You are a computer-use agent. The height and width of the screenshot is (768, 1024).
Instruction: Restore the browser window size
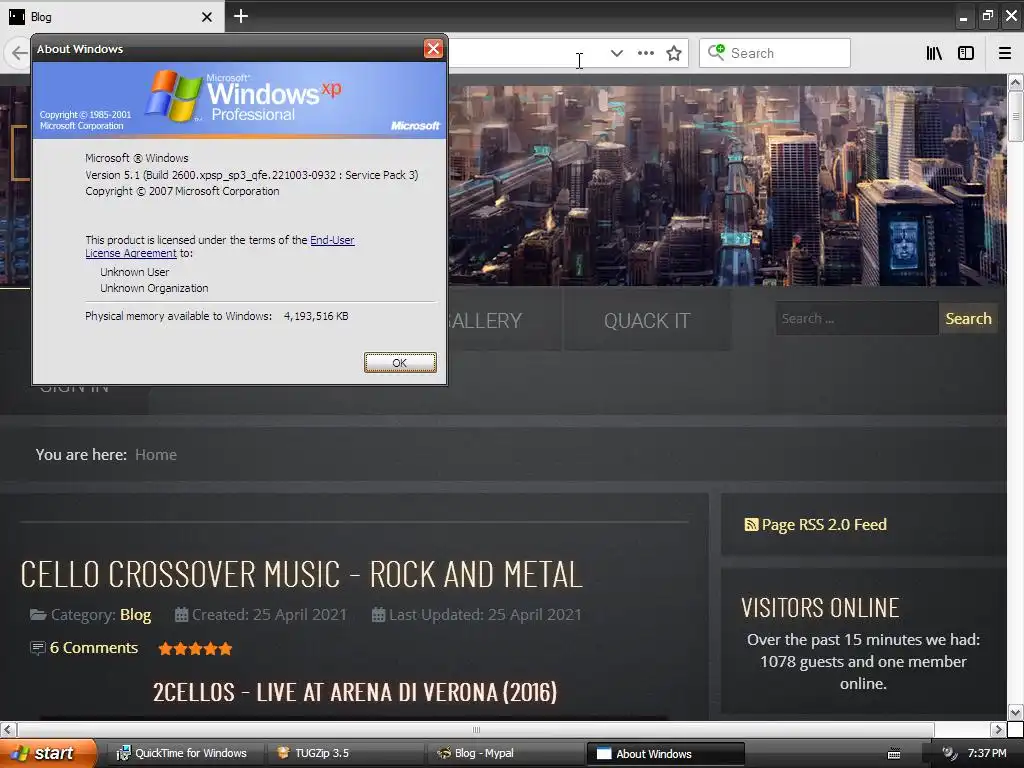tap(987, 16)
